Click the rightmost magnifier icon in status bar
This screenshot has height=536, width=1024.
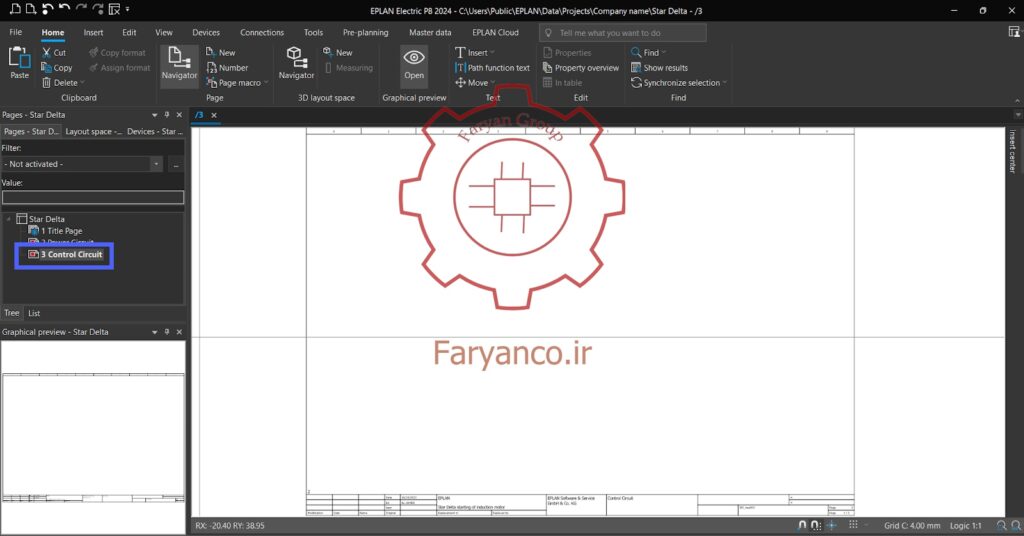pyautogui.click(x=1016, y=525)
